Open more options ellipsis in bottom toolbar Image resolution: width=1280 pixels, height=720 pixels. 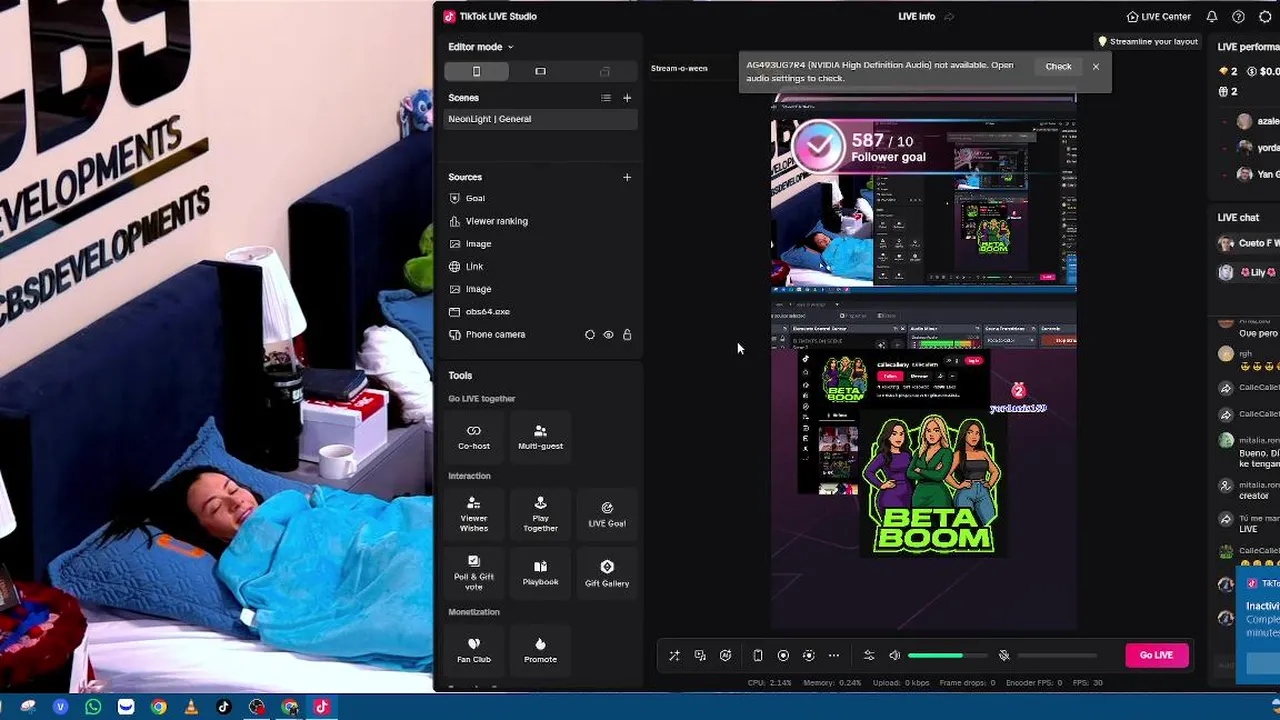(x=834, y=656)
